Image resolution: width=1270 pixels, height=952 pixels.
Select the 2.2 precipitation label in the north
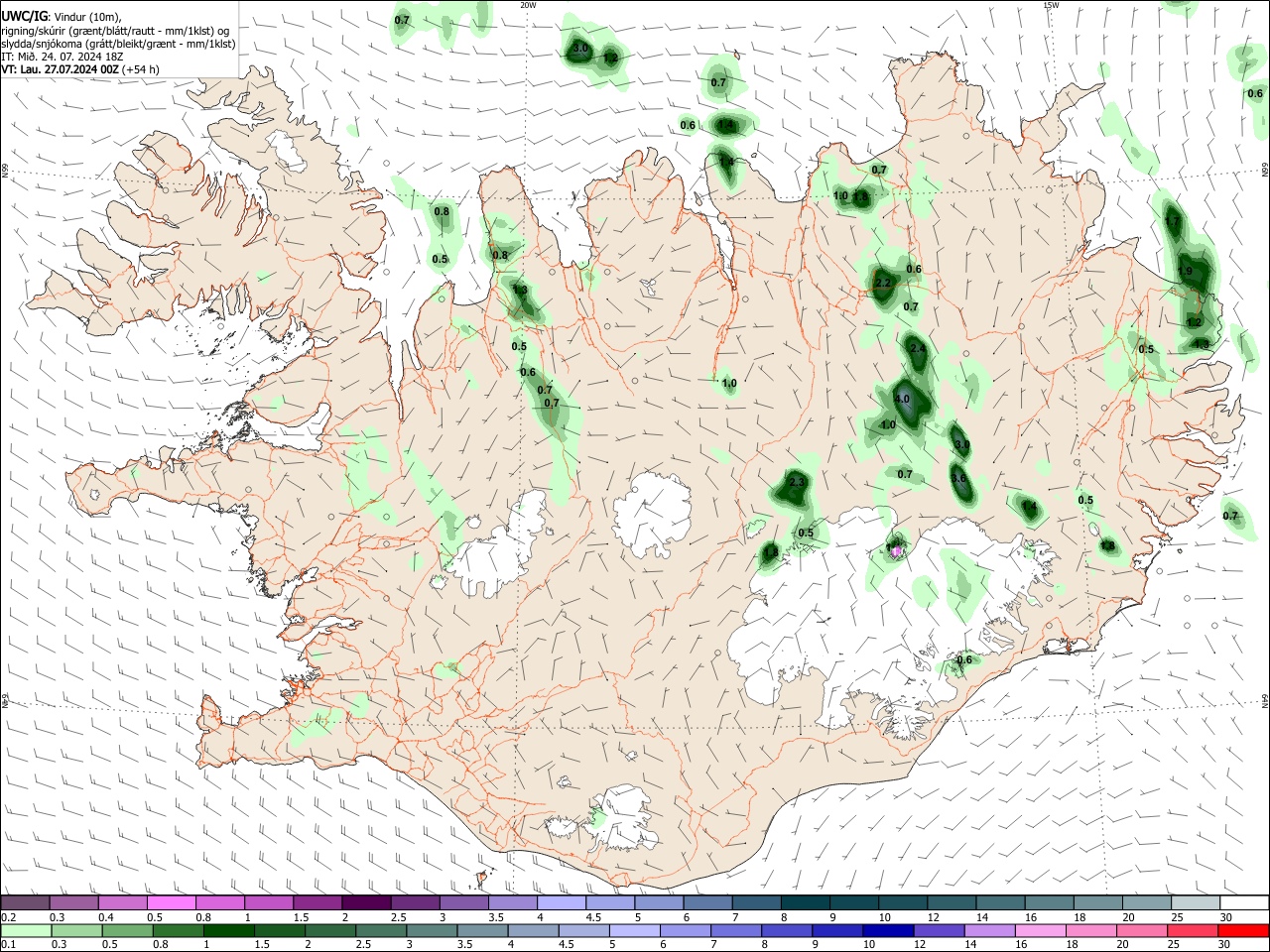[x=884, y=284]
